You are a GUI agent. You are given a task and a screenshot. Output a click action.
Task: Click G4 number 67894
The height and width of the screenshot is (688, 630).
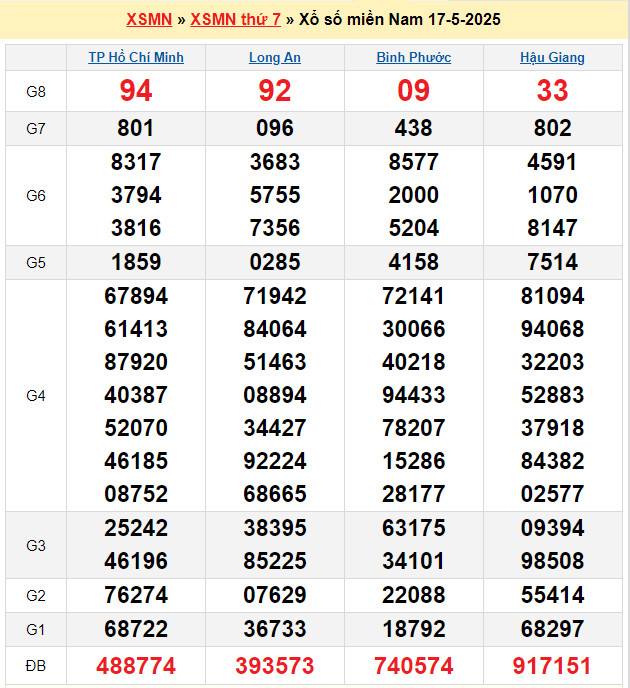[x=136, y=296]
